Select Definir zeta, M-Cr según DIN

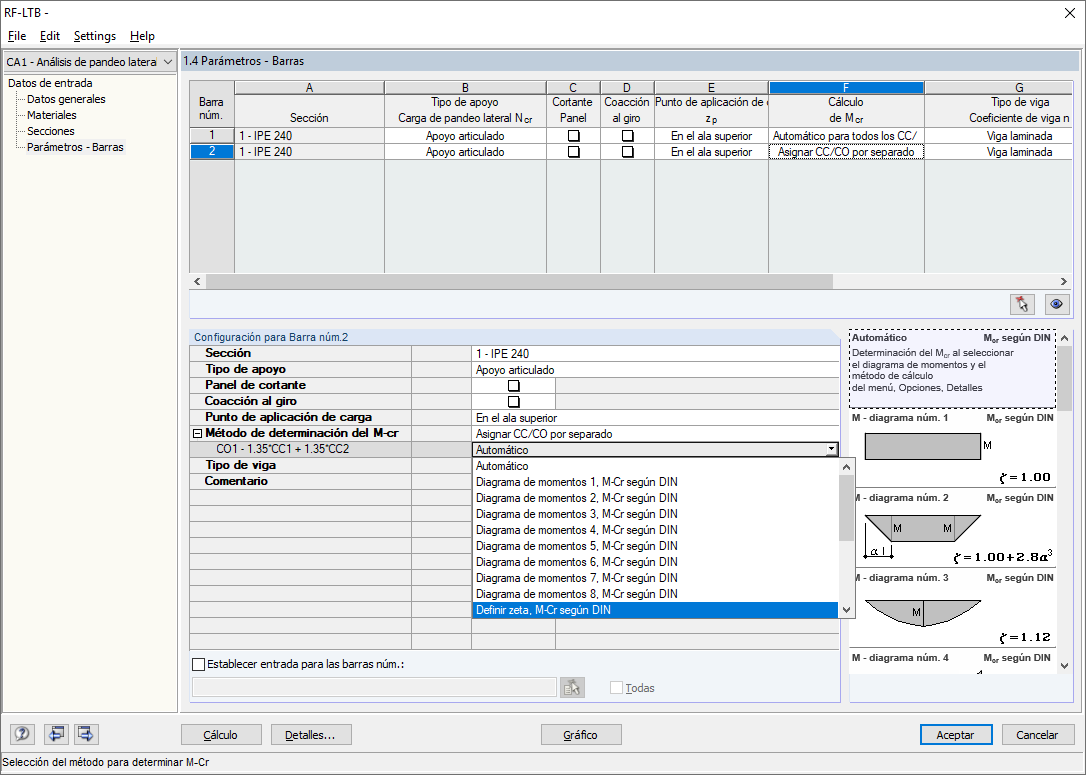click(655, 610)
